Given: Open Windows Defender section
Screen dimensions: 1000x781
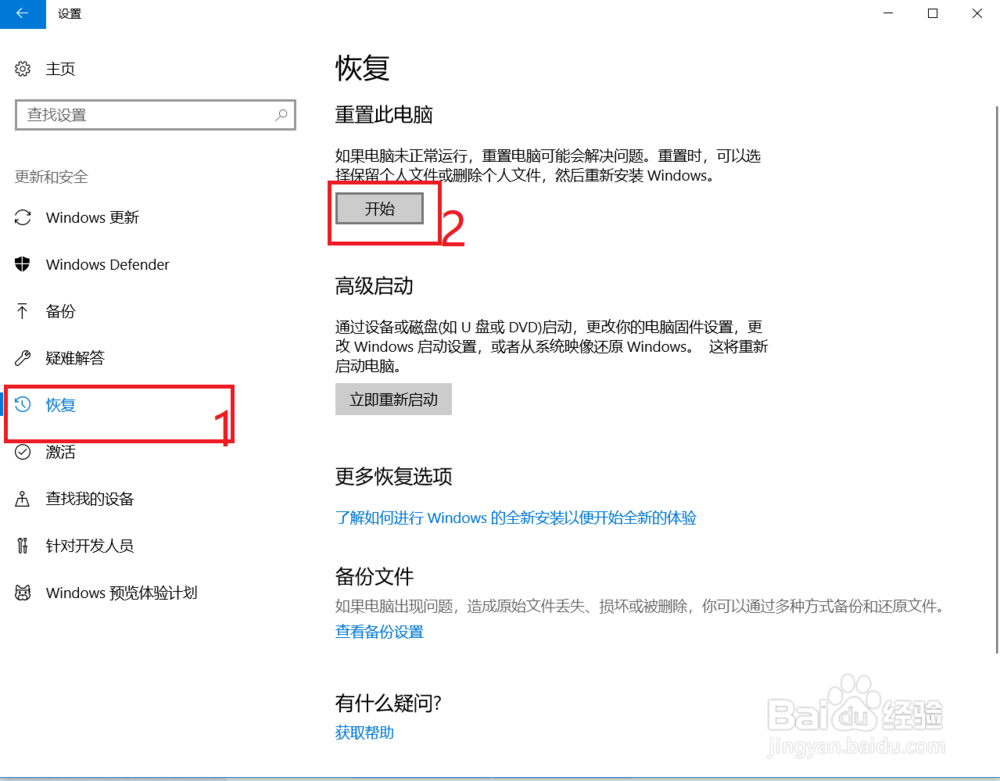Looking at the screenshot, I should [x=108, y=264].
